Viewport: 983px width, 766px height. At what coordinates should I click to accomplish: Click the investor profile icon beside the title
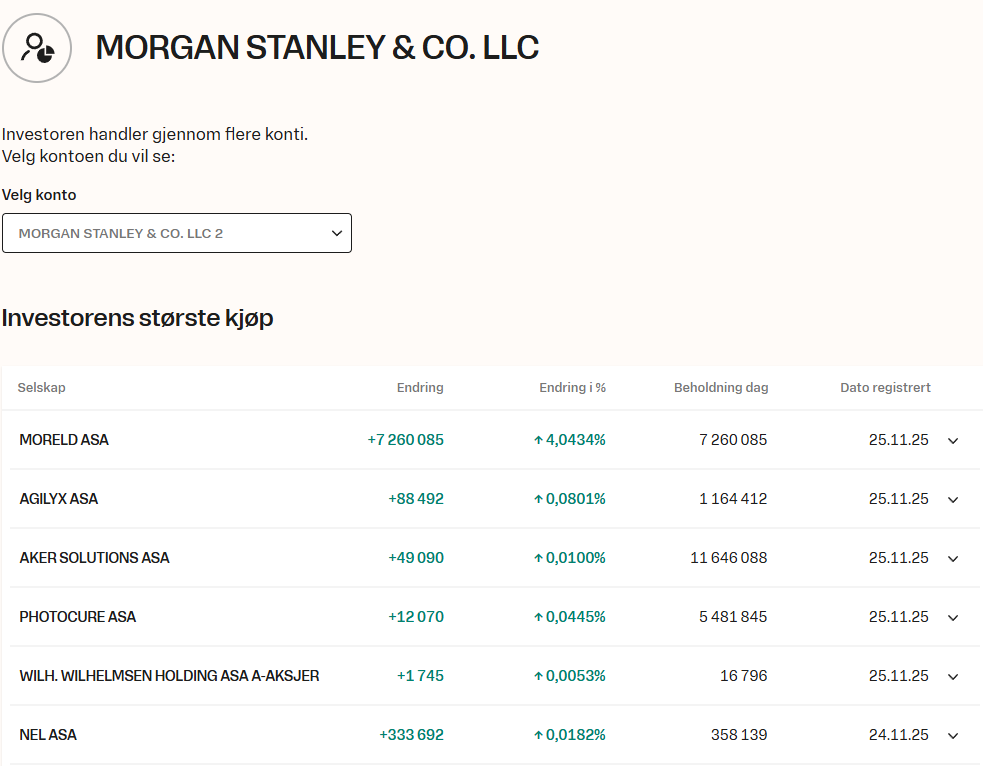(37, 48)
